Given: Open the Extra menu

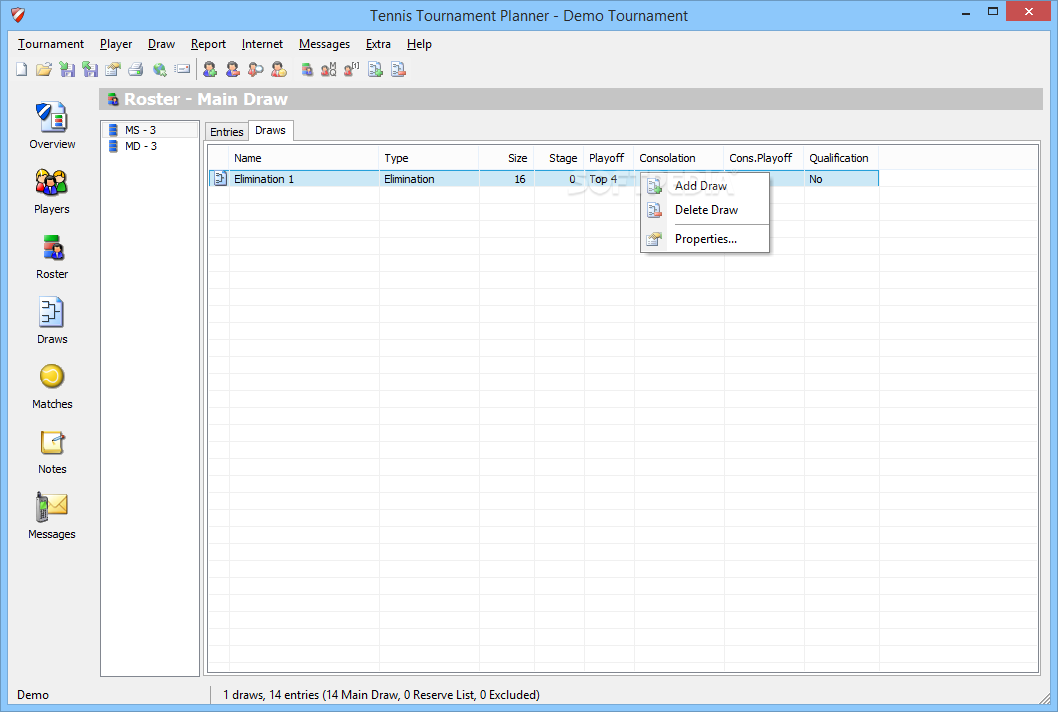Looking at the screenshot, I should coord(379,44).
